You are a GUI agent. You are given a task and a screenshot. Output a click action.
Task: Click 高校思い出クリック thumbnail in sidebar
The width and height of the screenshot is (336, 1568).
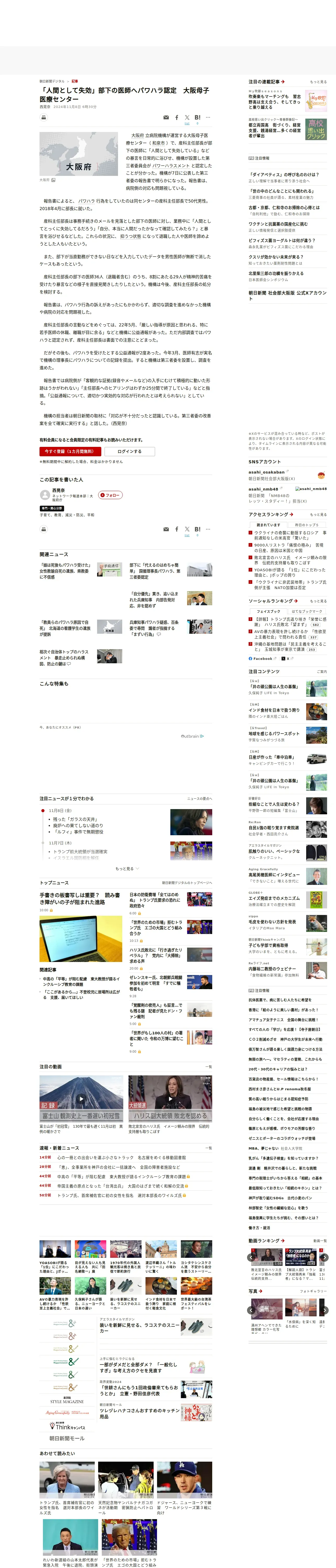point(316,129)
